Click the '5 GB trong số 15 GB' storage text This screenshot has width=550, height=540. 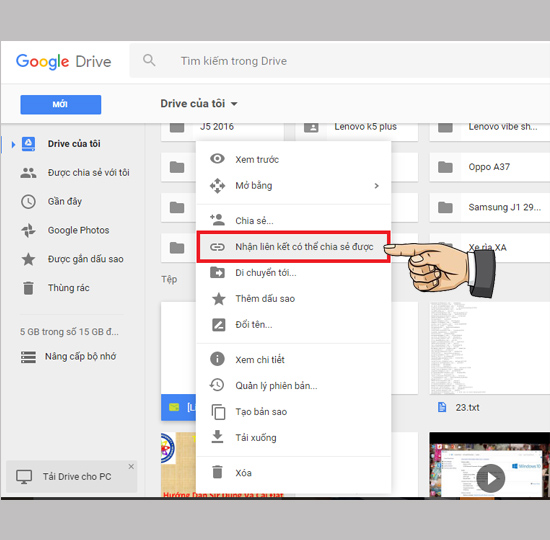[69, 332]
